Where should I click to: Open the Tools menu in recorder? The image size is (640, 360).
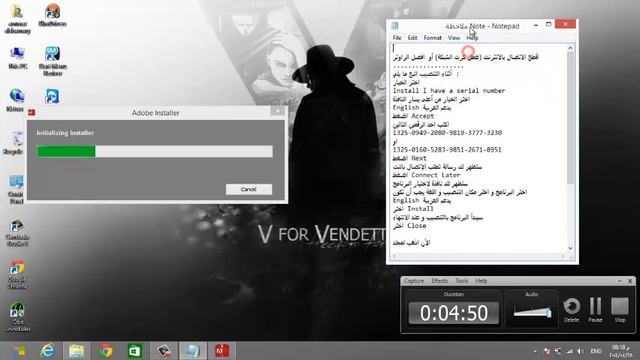tap(462, 281)
